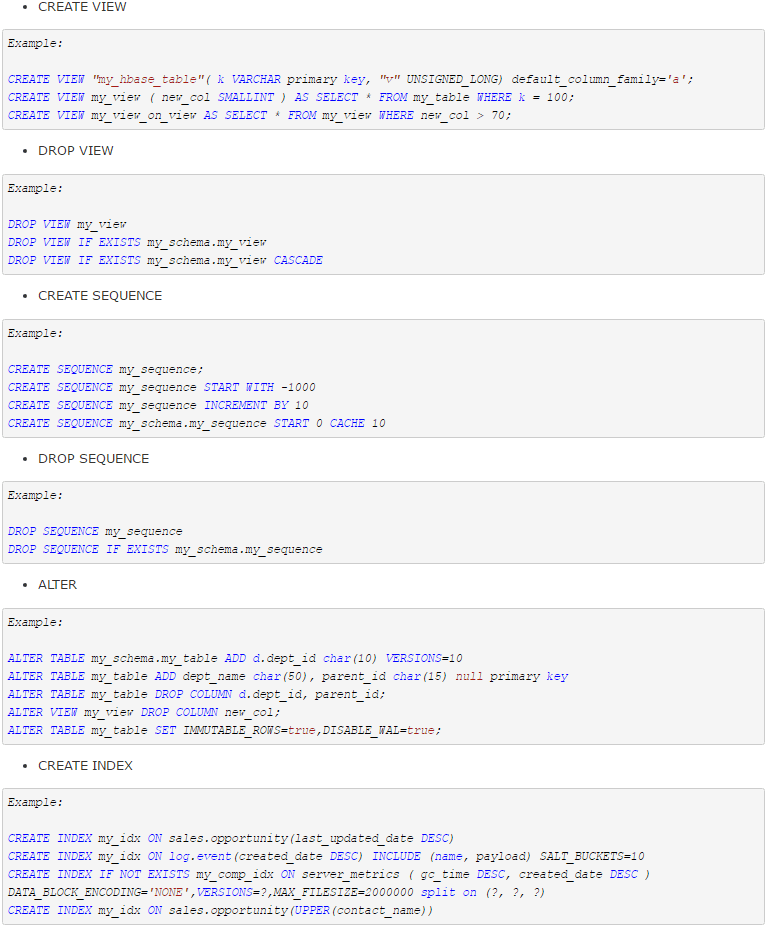
Task: Click the ALTER TABLE ADD dept_name line
Action: click(x=287, y=676)
